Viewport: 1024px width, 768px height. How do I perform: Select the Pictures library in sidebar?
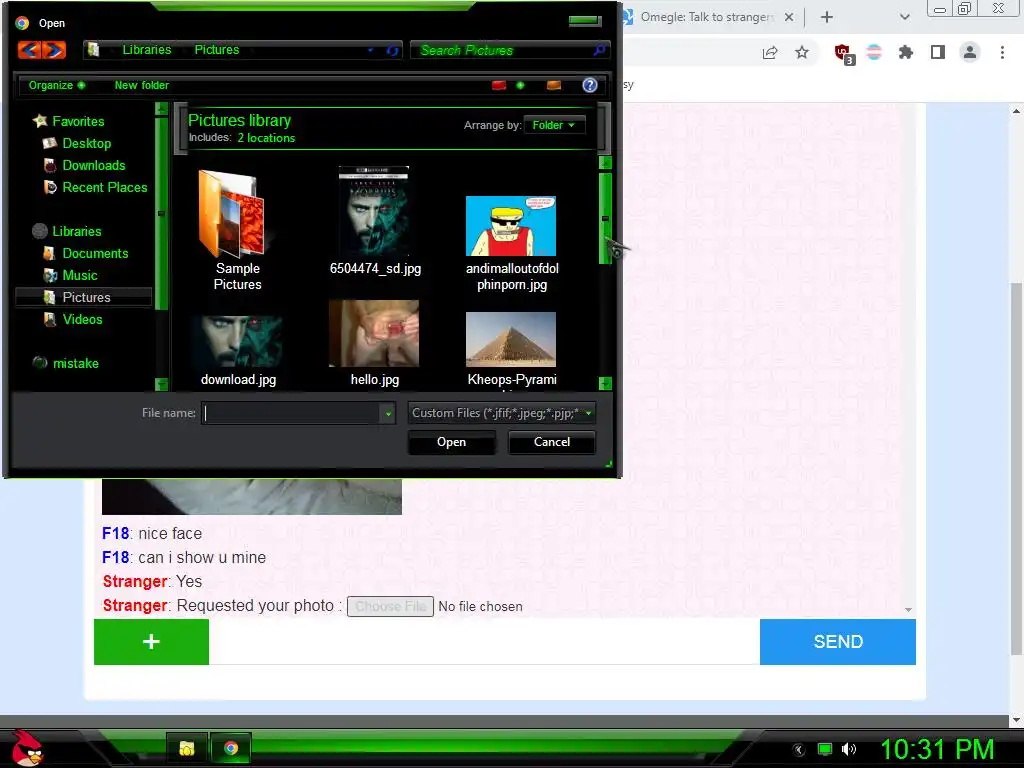pos(86,297)
